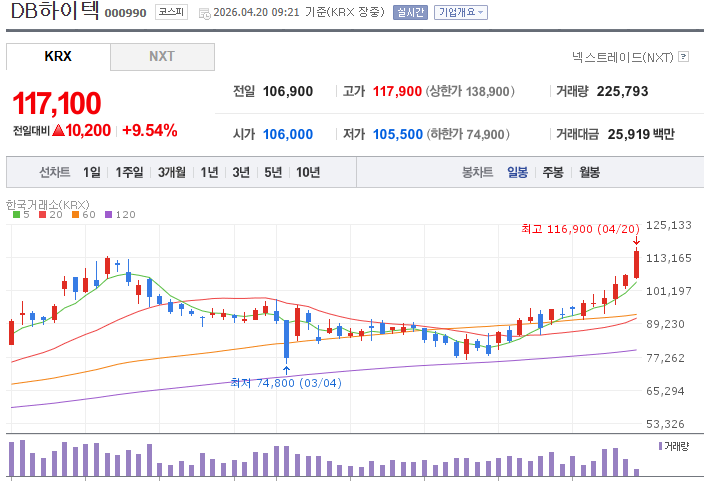
Task: Select the 1일 line chart range
Action: click(x=92, y=172)
